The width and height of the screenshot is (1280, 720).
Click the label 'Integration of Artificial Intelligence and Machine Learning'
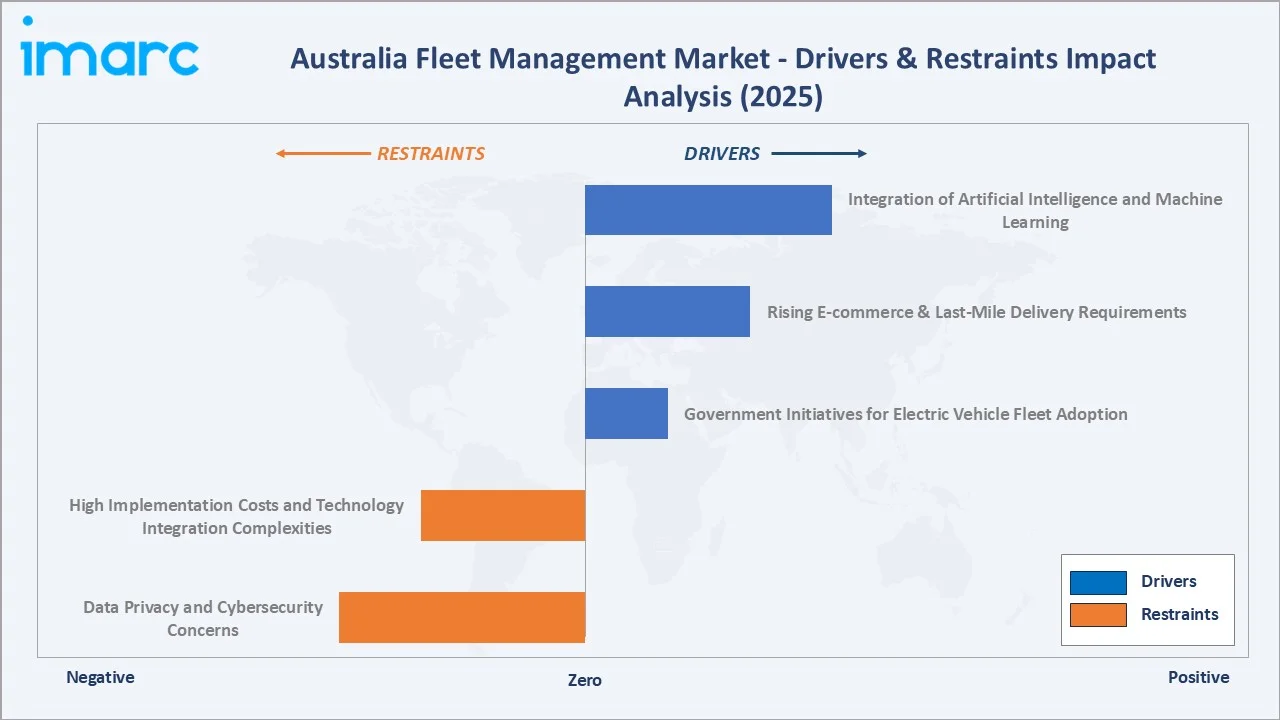click(x=1035, y=210)
